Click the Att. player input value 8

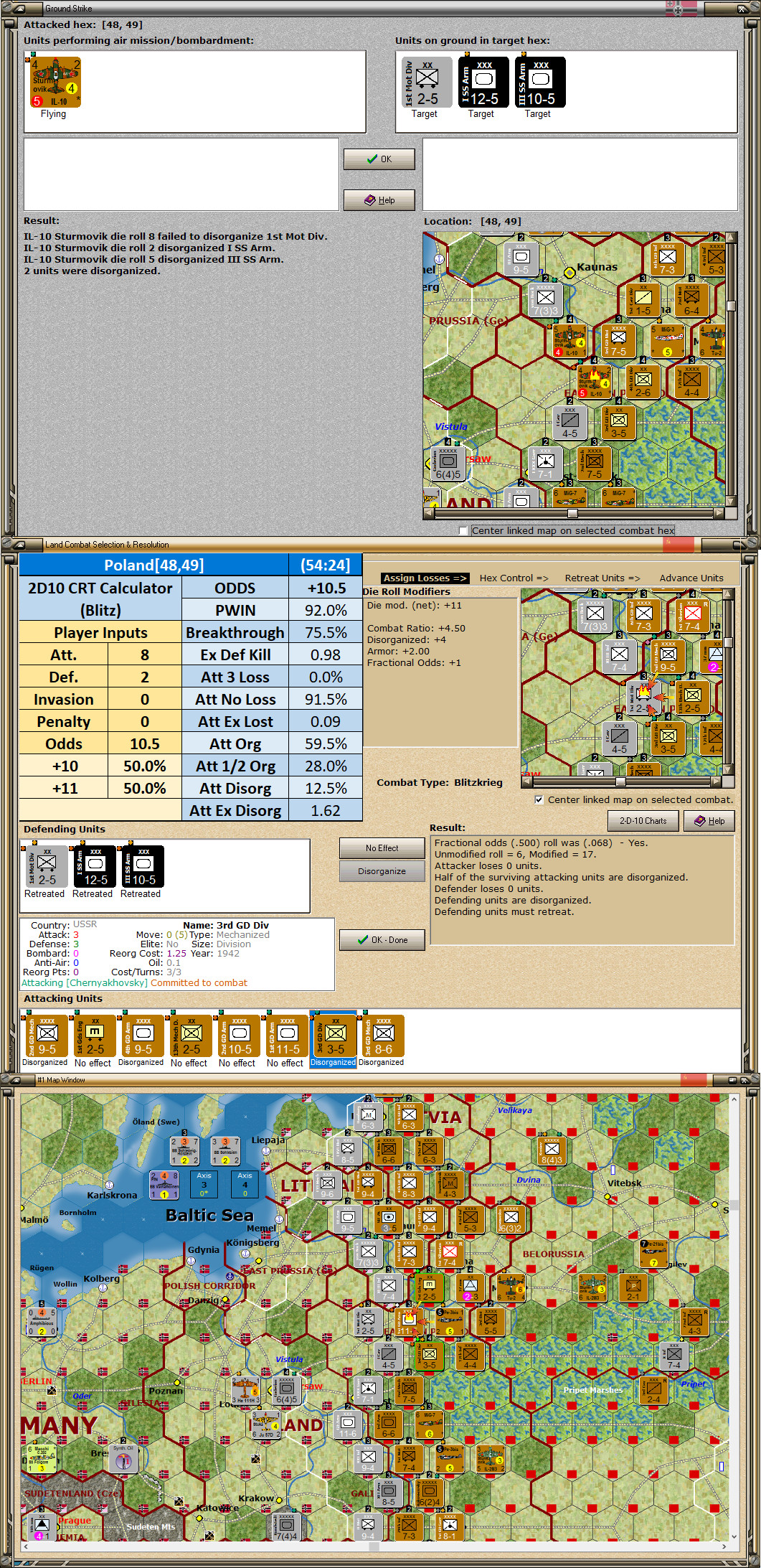point(145,655)
